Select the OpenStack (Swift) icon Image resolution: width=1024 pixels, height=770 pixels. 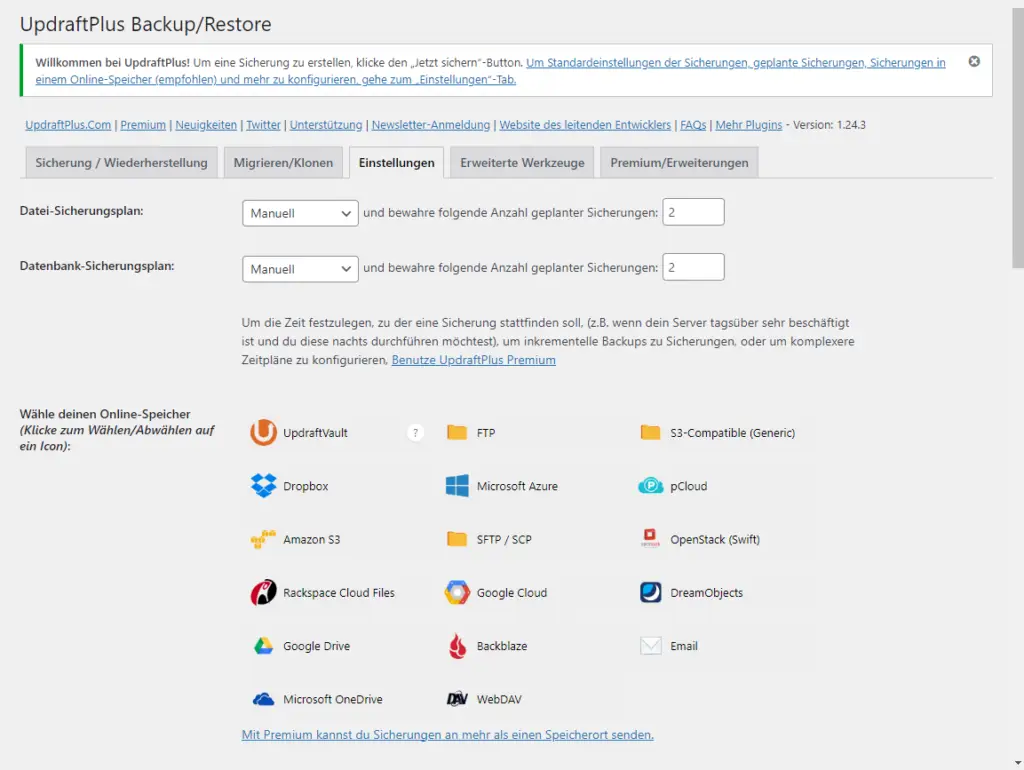[650, 539]
